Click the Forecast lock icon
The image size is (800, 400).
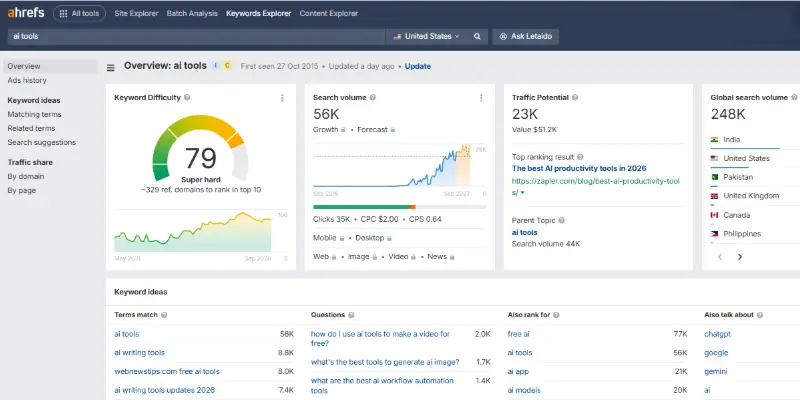point(392,130)
